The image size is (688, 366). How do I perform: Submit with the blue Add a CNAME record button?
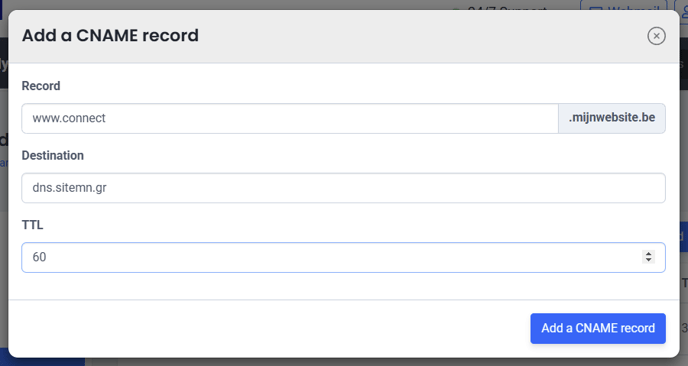(x=598, y=328)
